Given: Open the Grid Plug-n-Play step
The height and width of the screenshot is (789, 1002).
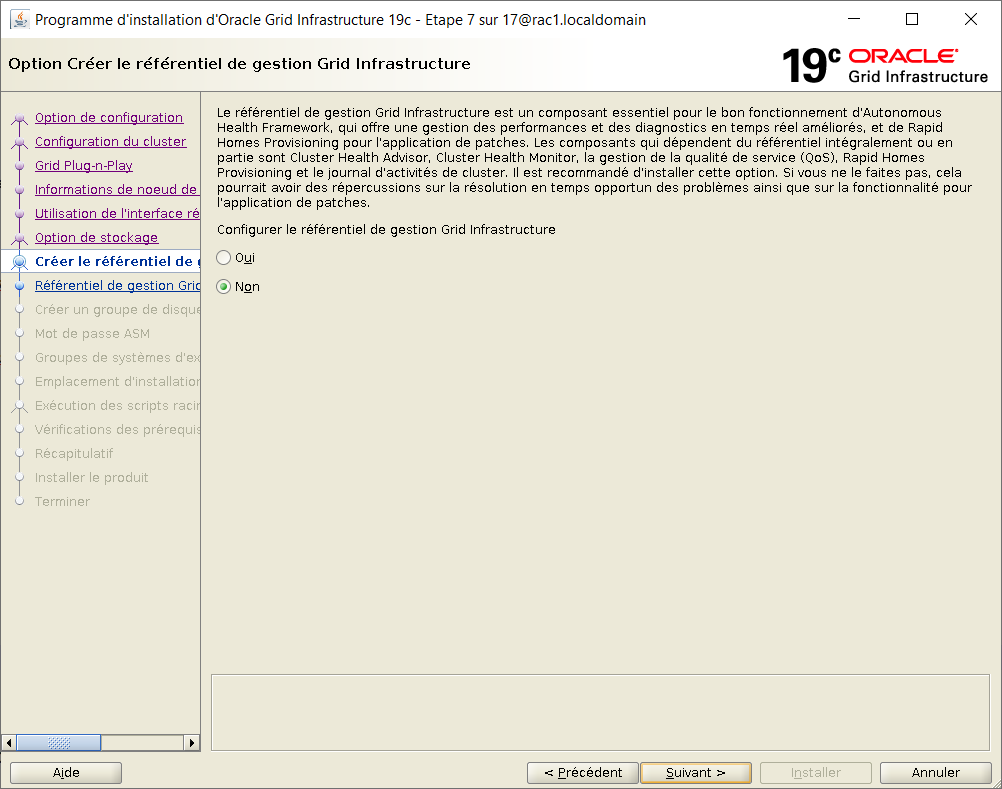Looking at the screenshot, I should 84,165.
